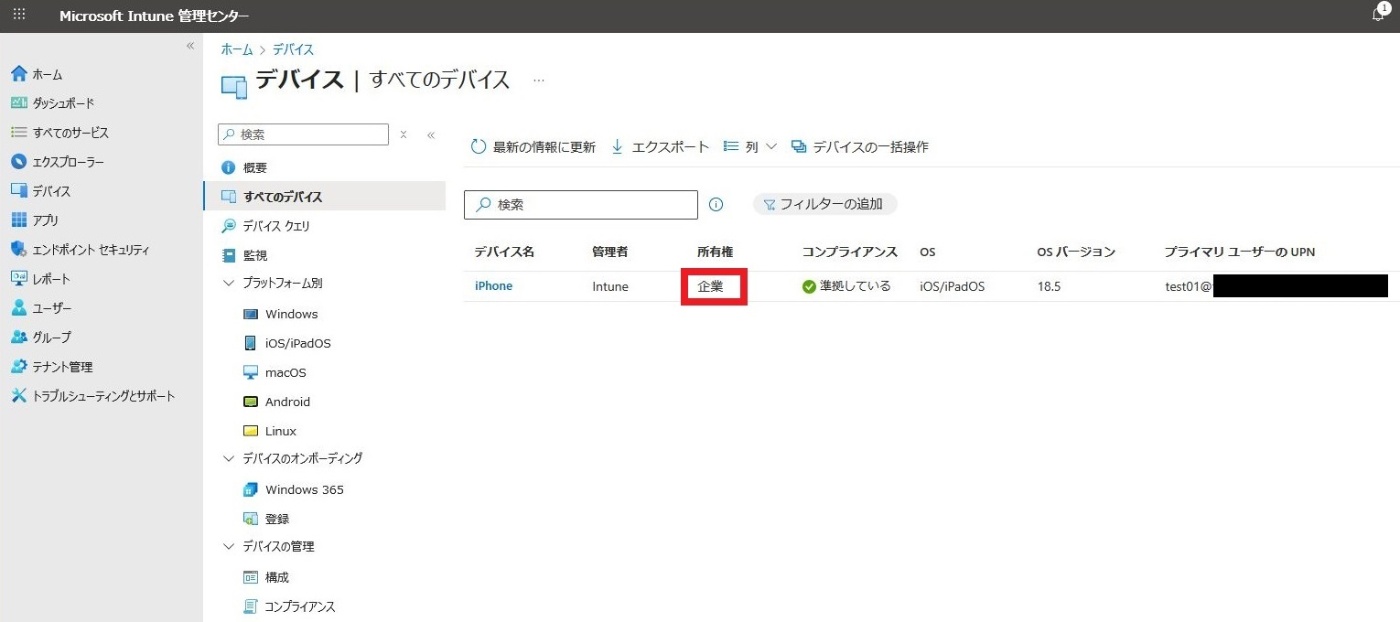Click the エクスプローラー icon in sidebar
Viewport: 1400px width, 622px height.
[x=18, y=162]
